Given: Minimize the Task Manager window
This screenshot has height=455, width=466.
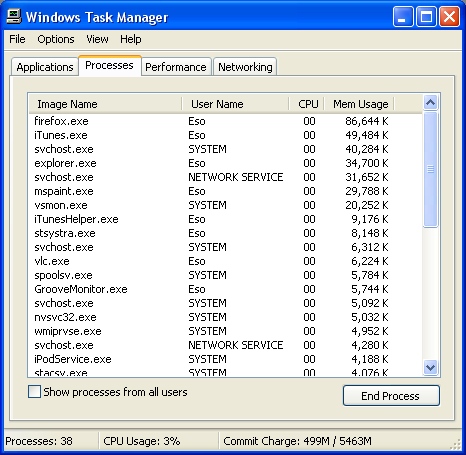Looking at the screenshot, I should [x=403, y=17].
